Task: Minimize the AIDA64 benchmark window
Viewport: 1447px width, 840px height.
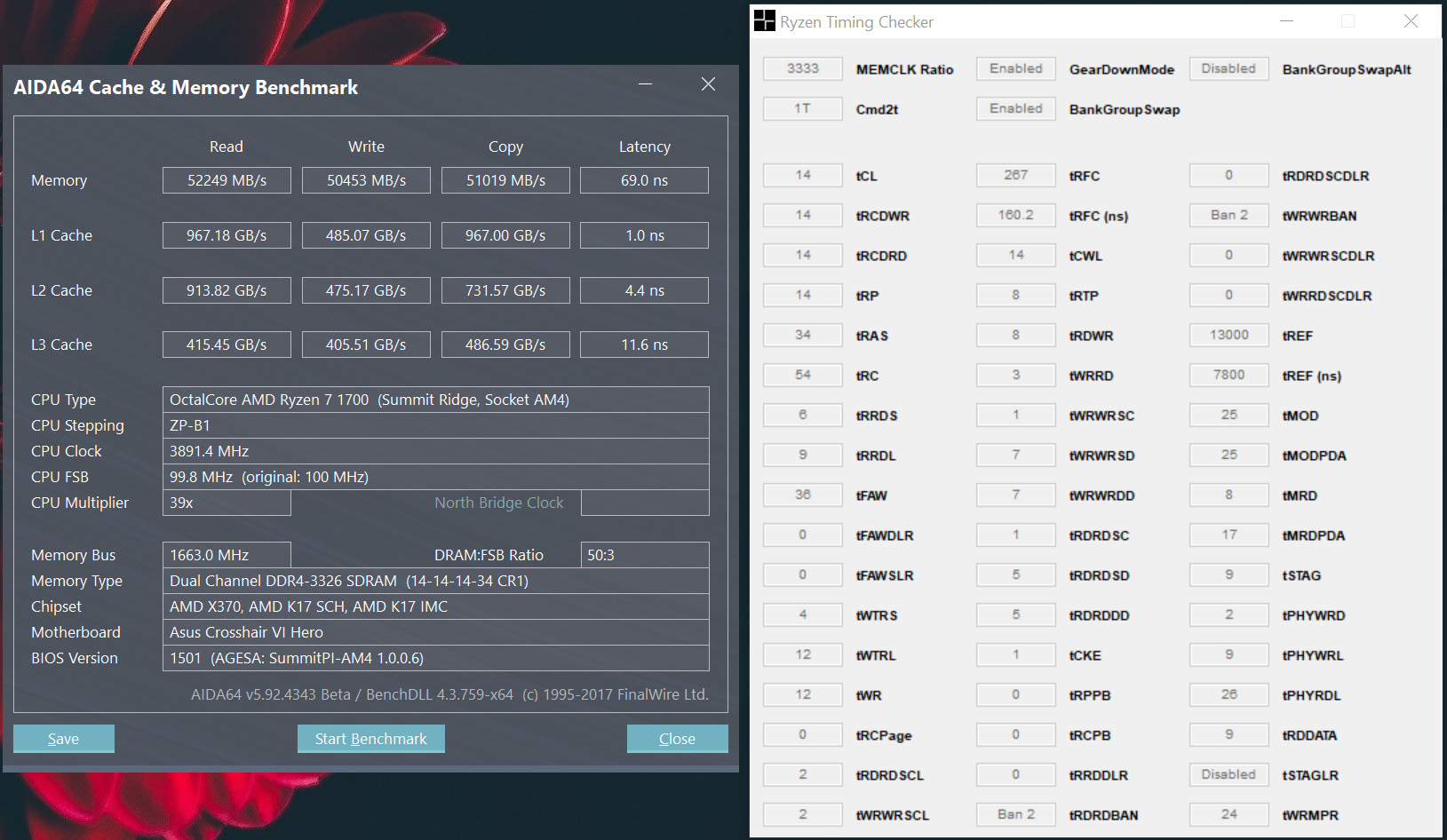Action: (x=646, y=84)
